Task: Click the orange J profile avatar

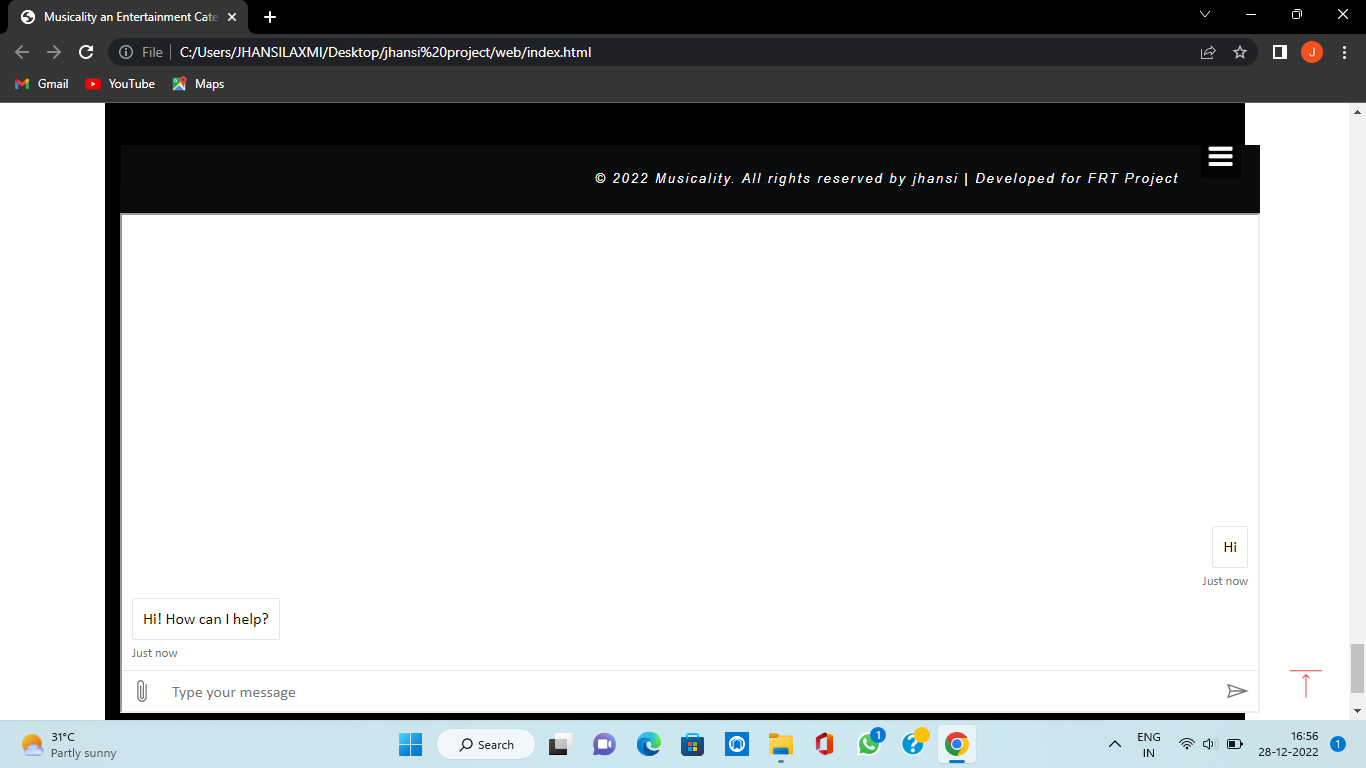Action: [1311, 52]
